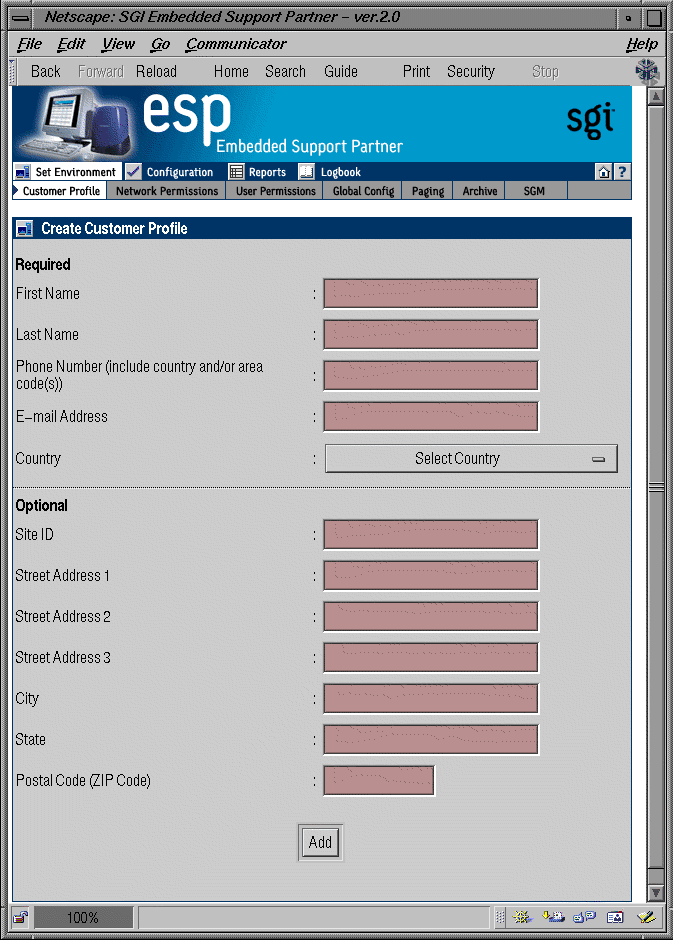Click the Logbook book icon

306,172
